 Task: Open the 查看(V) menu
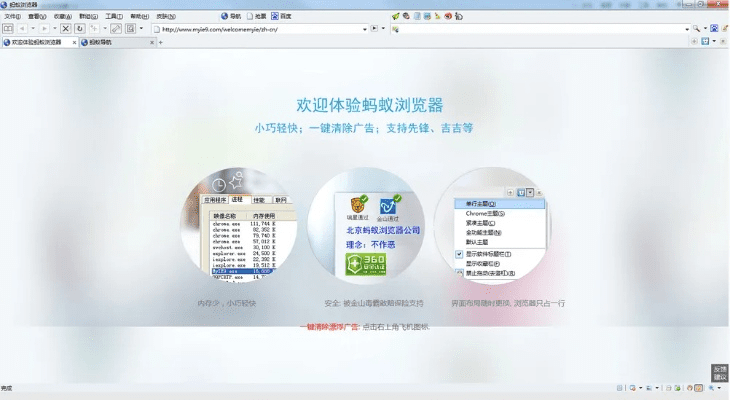click(37, 16)
